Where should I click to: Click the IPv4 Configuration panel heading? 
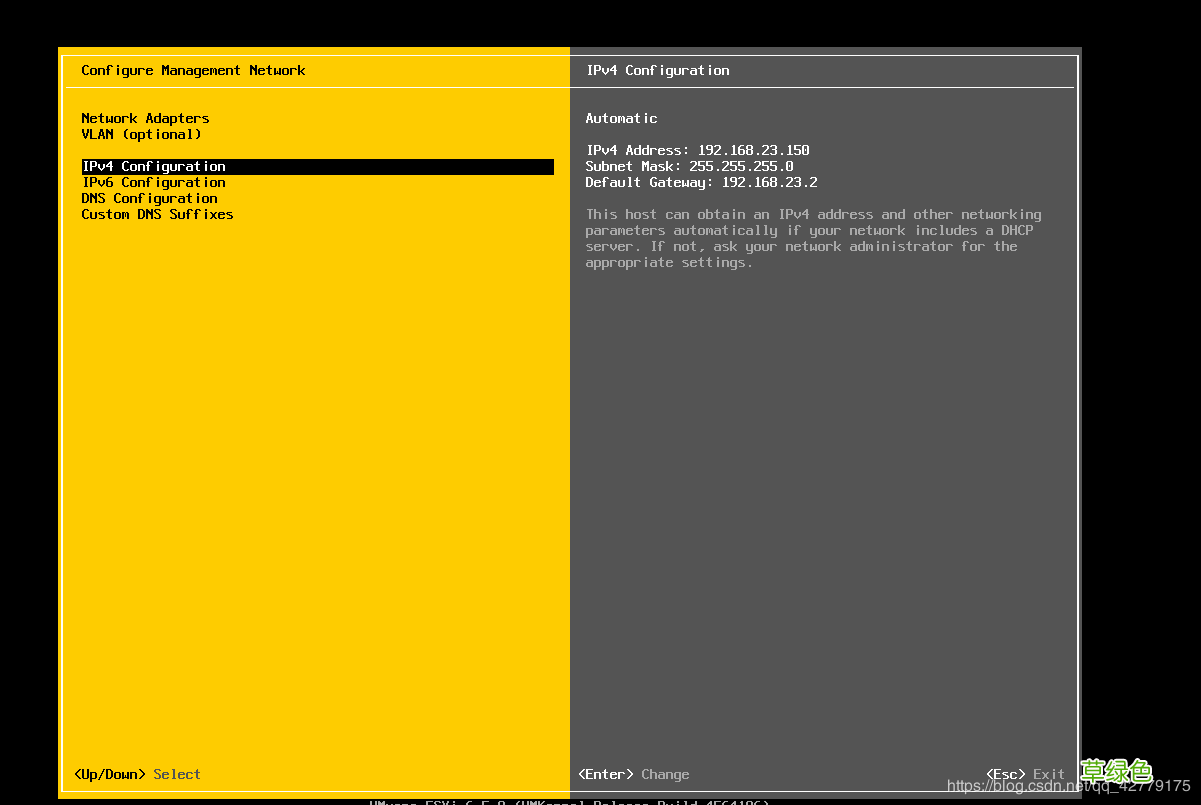[x=657, y=71]
